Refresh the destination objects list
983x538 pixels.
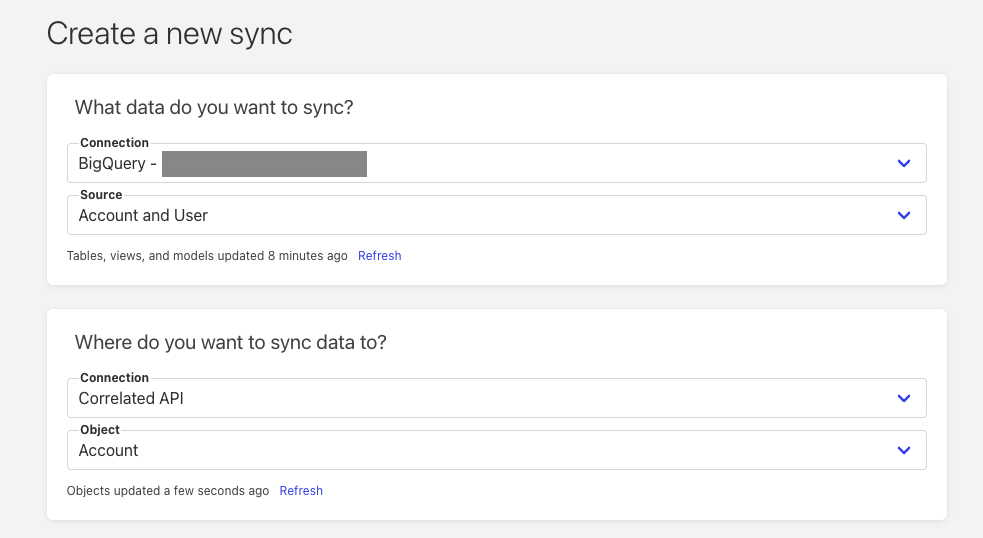pyautogui.click(x=301, y=491)
